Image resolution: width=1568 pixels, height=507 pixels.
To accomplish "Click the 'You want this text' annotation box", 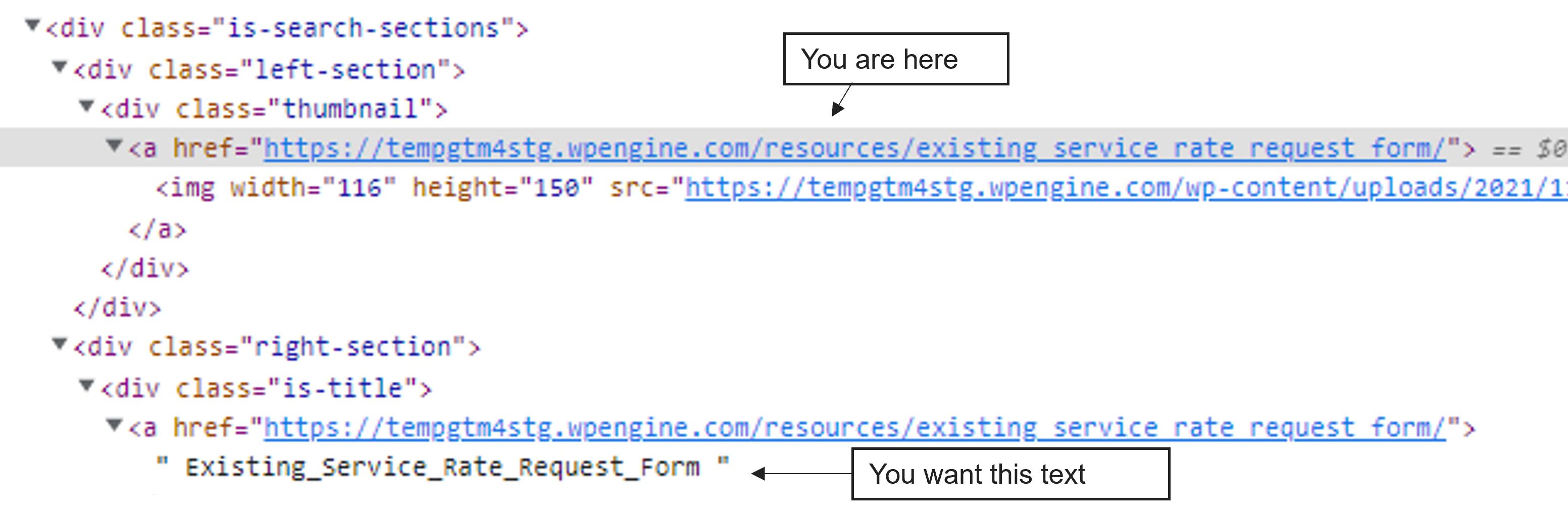I will tap(1010, 474).
